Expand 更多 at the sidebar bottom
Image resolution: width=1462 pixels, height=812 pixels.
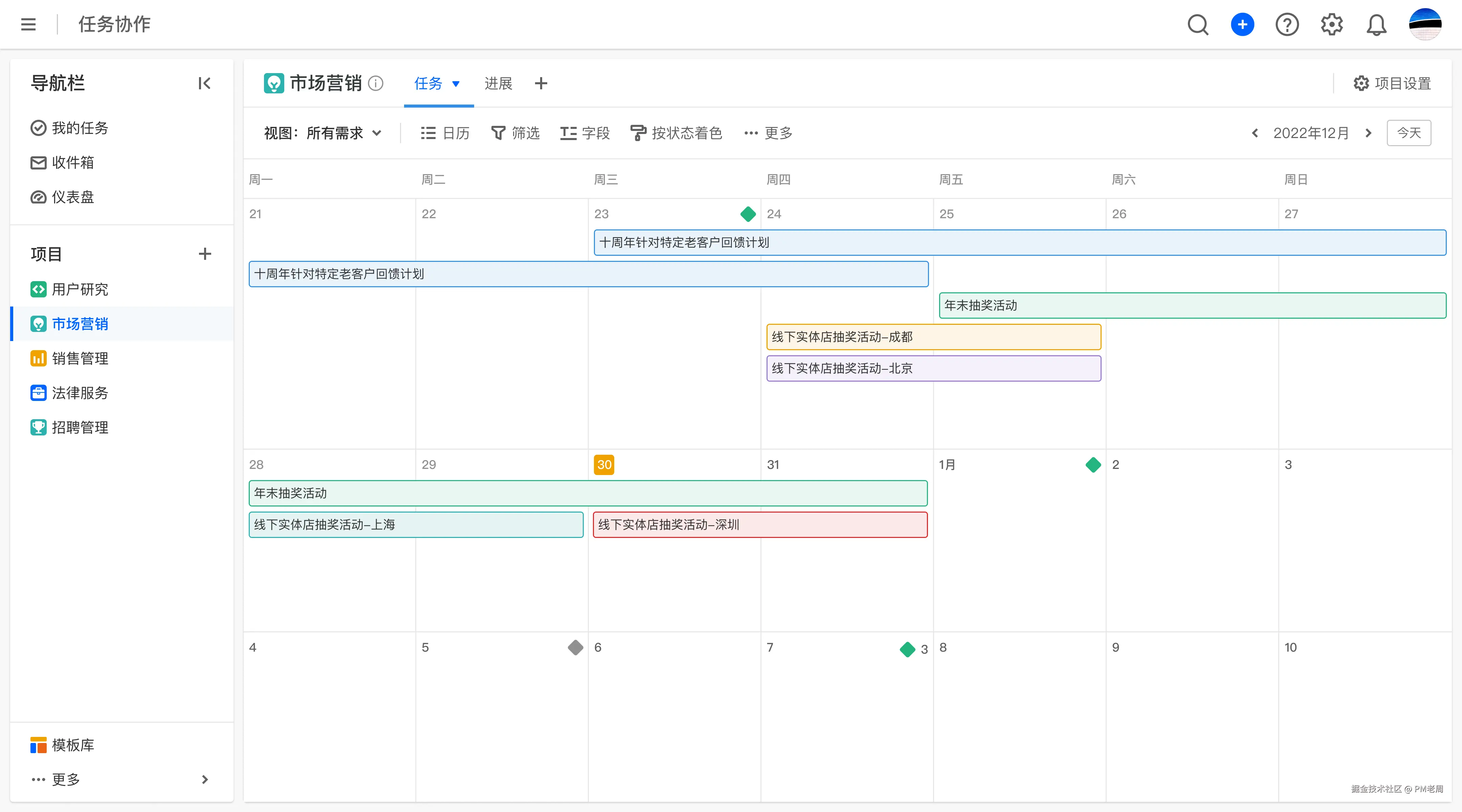pyautogui.click(x=65, y=779)
